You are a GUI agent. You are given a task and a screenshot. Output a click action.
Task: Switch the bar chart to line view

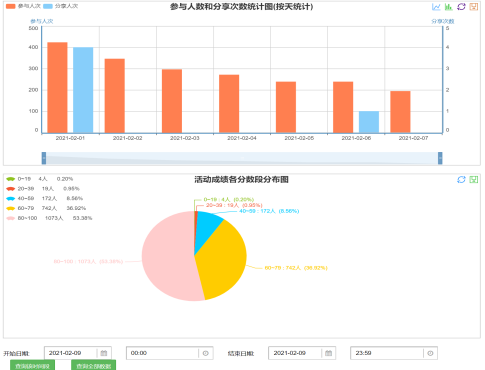point(436,7)
